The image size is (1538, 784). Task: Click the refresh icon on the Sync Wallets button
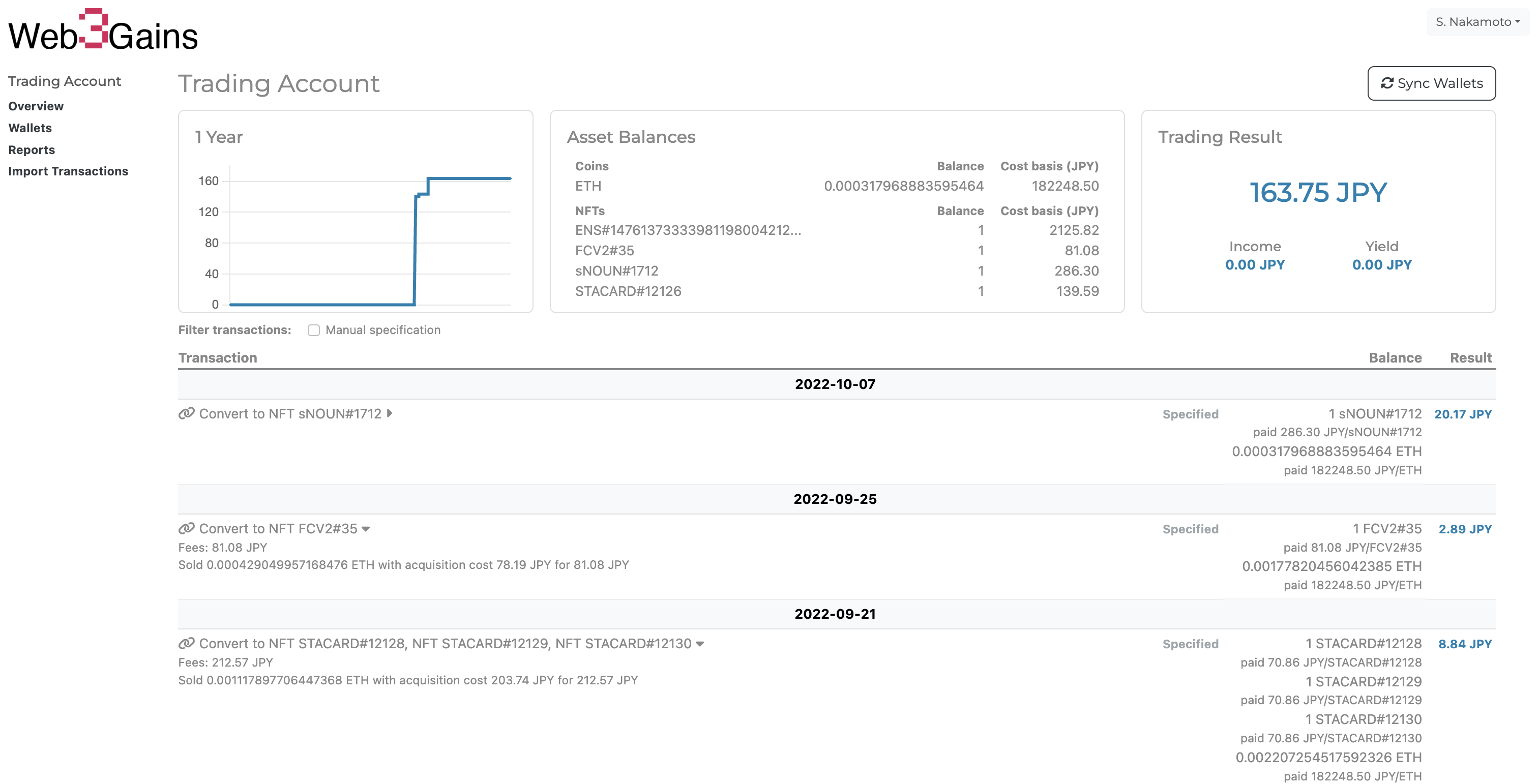click(x=1387, y=83)
